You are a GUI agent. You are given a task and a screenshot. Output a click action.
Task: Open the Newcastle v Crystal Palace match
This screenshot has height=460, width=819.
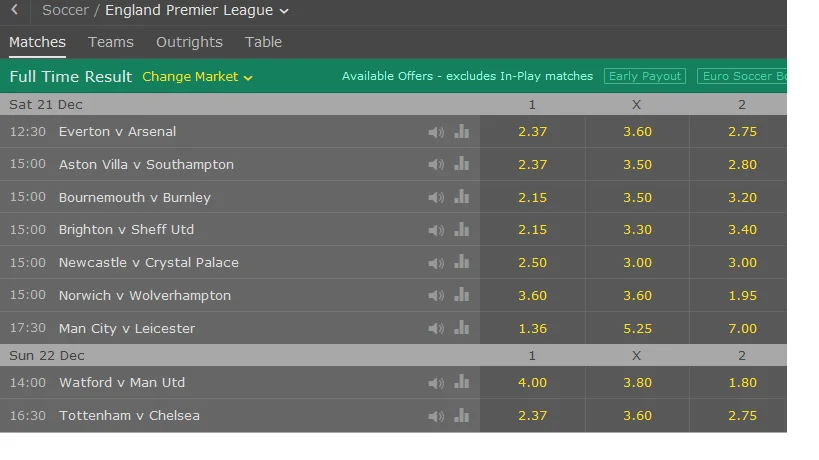tap(149, 263)
